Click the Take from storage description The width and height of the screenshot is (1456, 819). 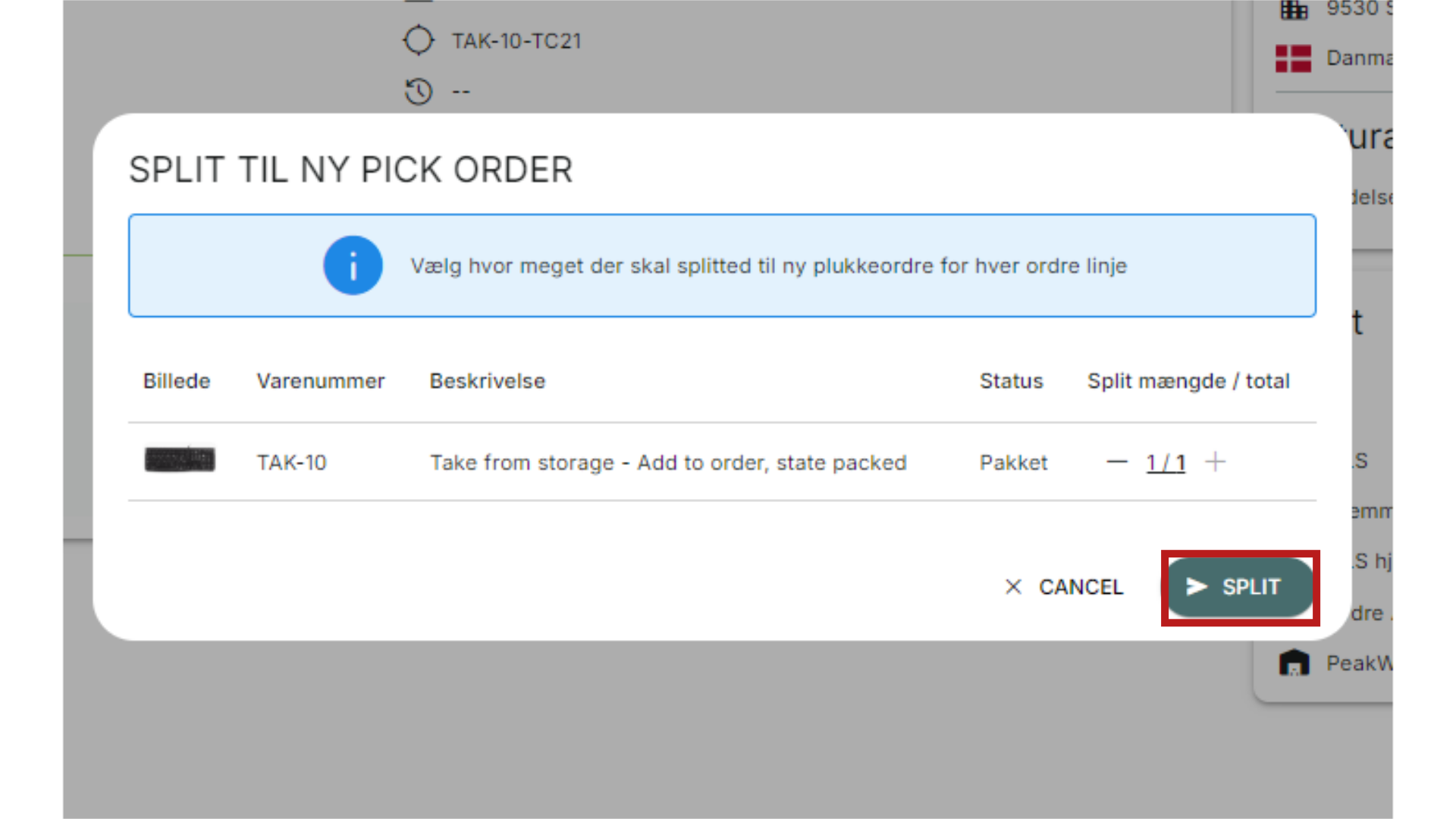668,463
